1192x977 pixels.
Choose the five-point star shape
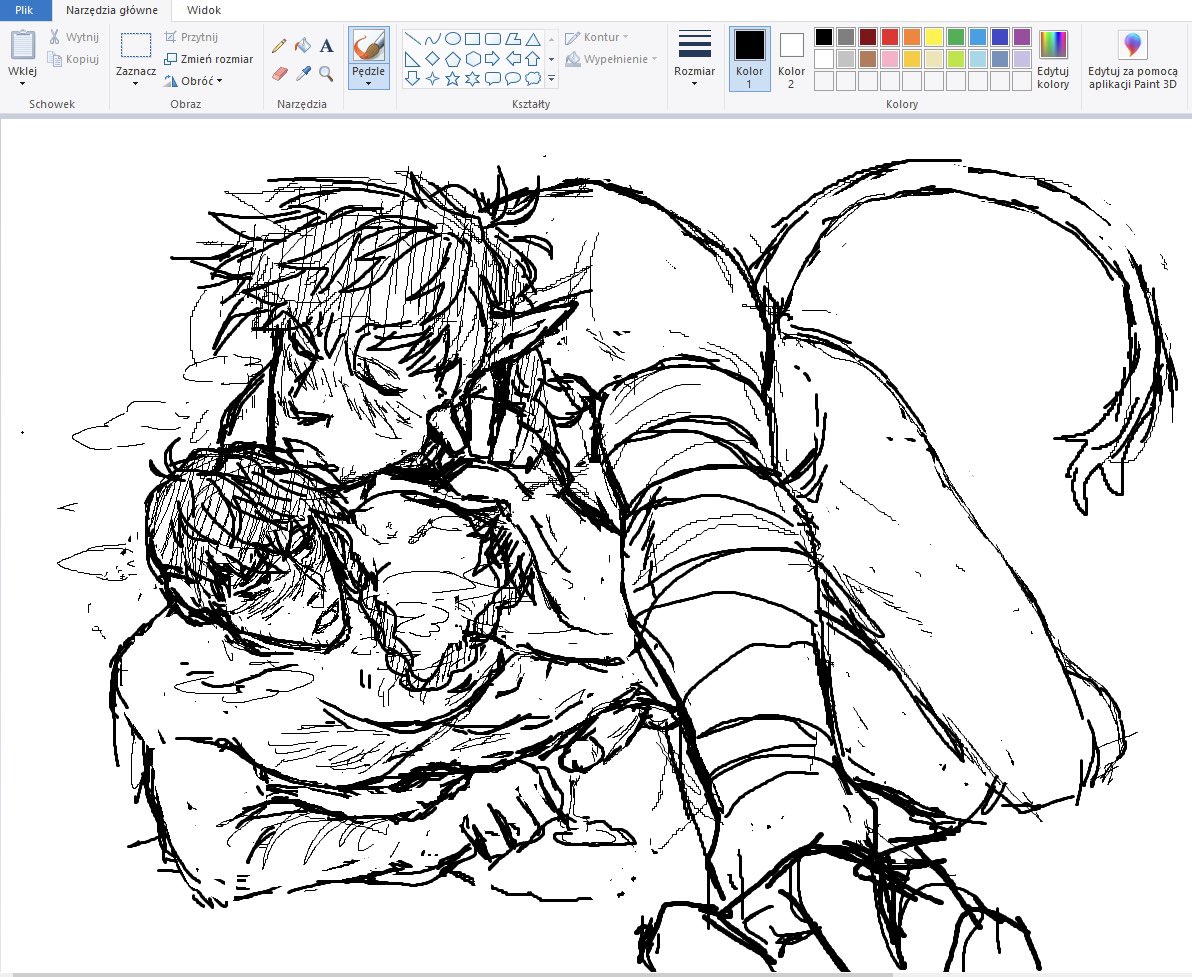[452, 78]
